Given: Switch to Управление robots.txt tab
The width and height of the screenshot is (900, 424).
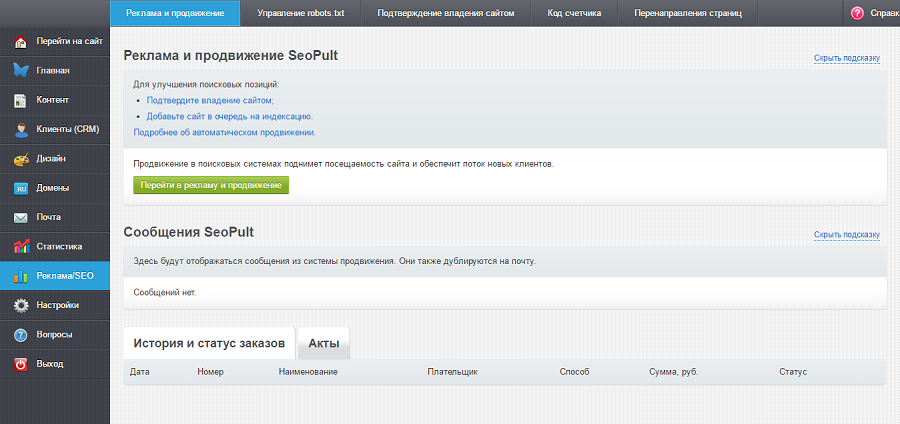Looking at the screenshot, I should pyautogui.click(x=301, y=13).
